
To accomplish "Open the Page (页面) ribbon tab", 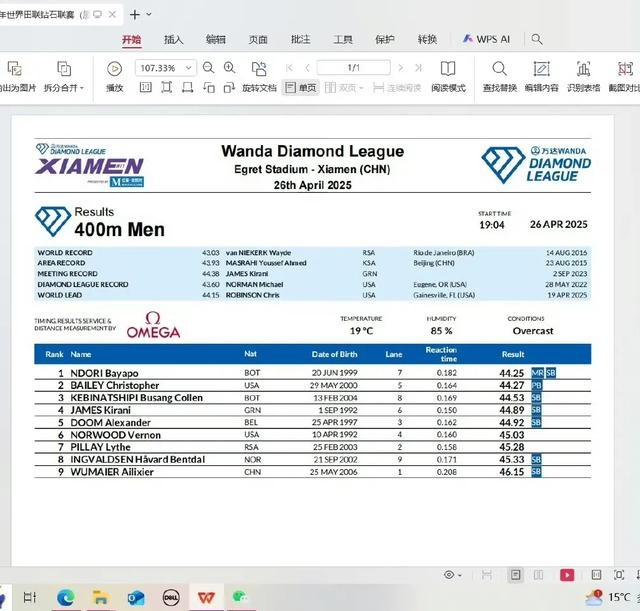I will pyautogui.click(x=258, y=40).
